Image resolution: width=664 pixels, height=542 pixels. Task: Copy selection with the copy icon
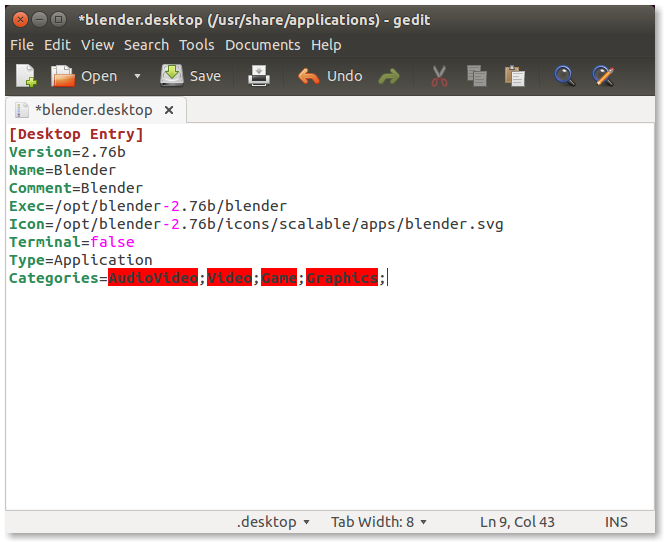(x=477, y=76)
